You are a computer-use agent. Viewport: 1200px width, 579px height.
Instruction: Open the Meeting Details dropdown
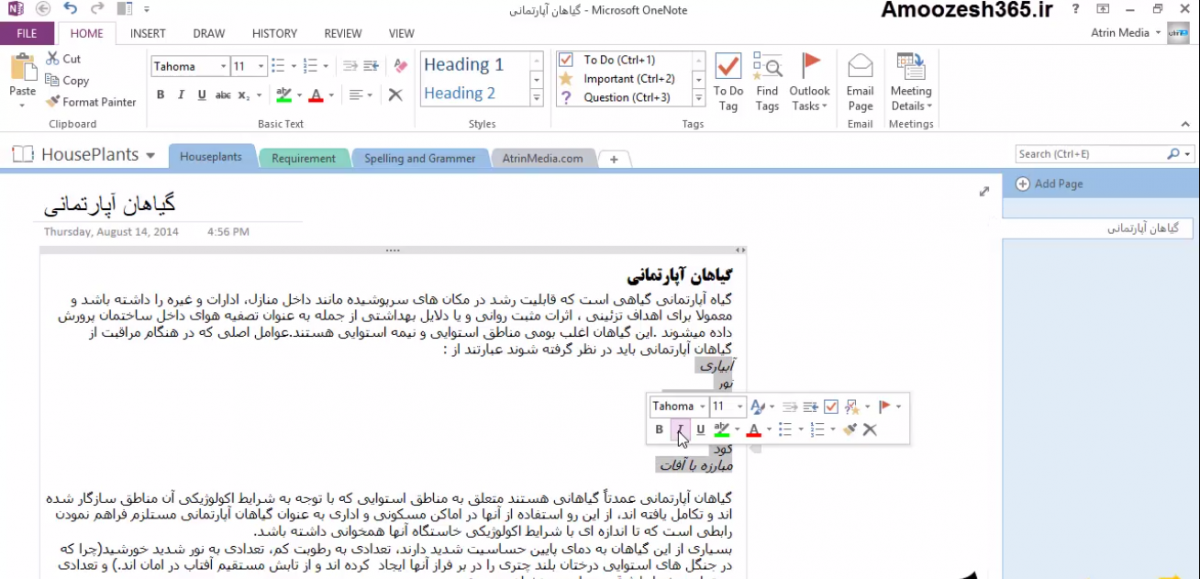coord(910,82)
